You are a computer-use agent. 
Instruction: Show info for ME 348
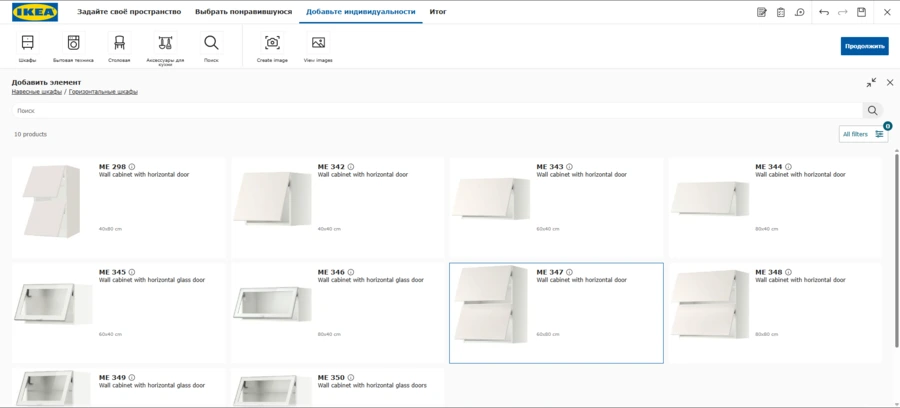[788, 272]
